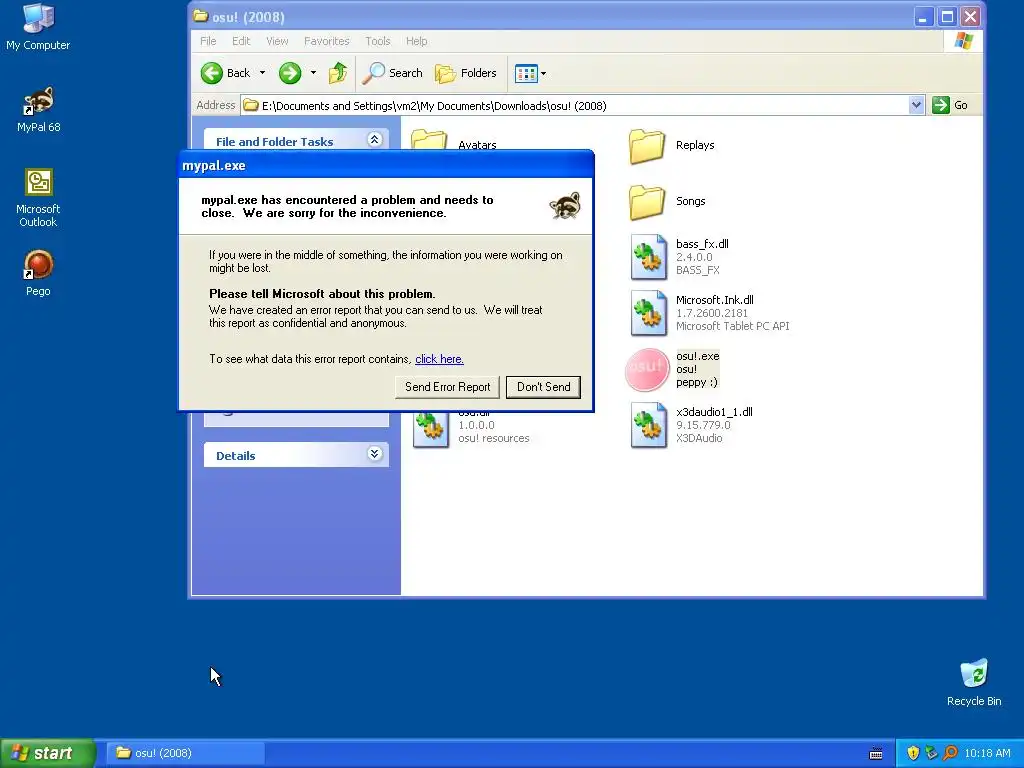The height and width of the screenshot is (768, 1024).
Task: Click 'Microsoft Tablet PC API' description text
Action: (x=732, y=326)
